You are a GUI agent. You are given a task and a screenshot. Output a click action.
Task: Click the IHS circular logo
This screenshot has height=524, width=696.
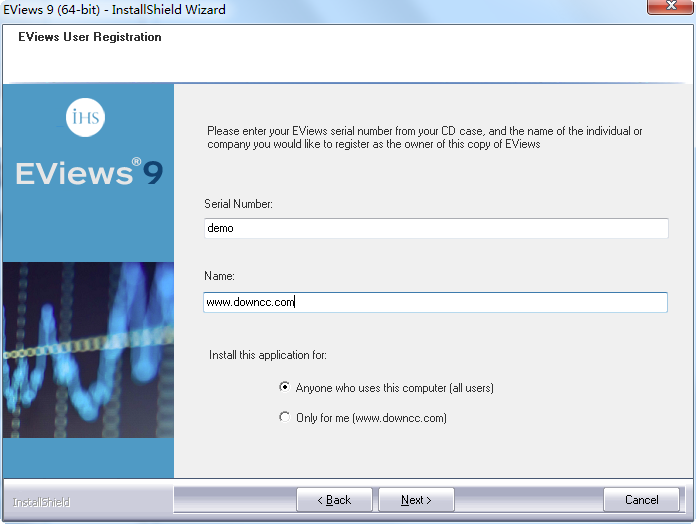pos(85,118)
